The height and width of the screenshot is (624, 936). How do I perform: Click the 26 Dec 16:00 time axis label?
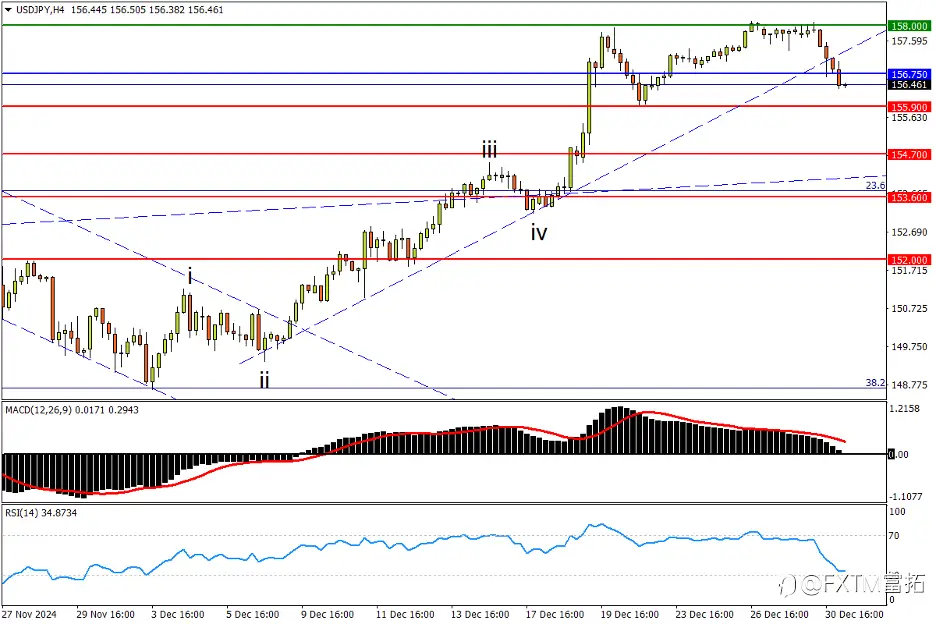point(780,614)
